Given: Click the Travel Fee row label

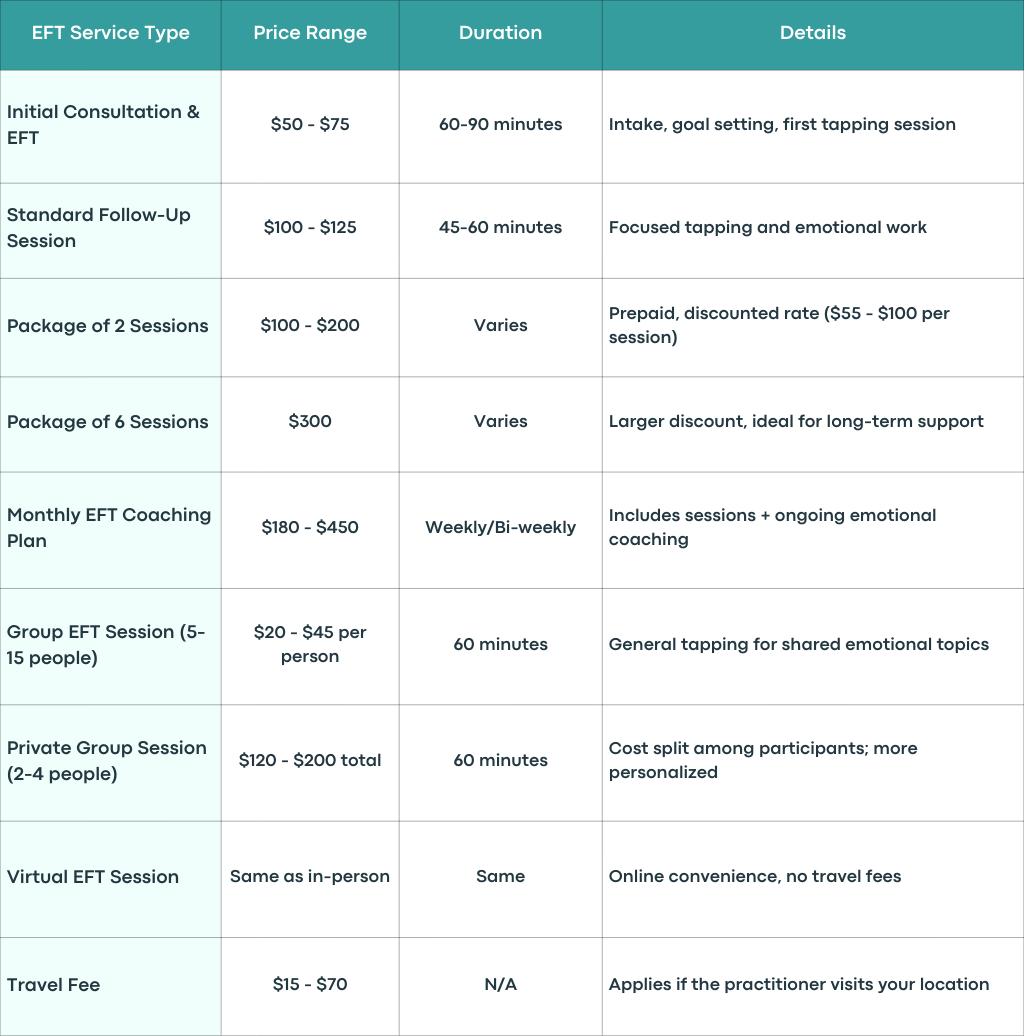Looking at the screenshot, I should click(x=54, y=985).
